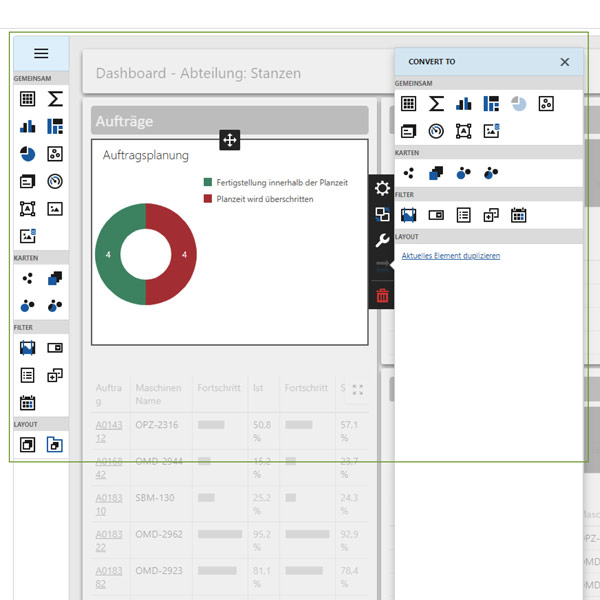Select the Pivot (sigma) item in the left toolbox
The width and height of the screenshot is (600, 600).
[x=55, y=99]
